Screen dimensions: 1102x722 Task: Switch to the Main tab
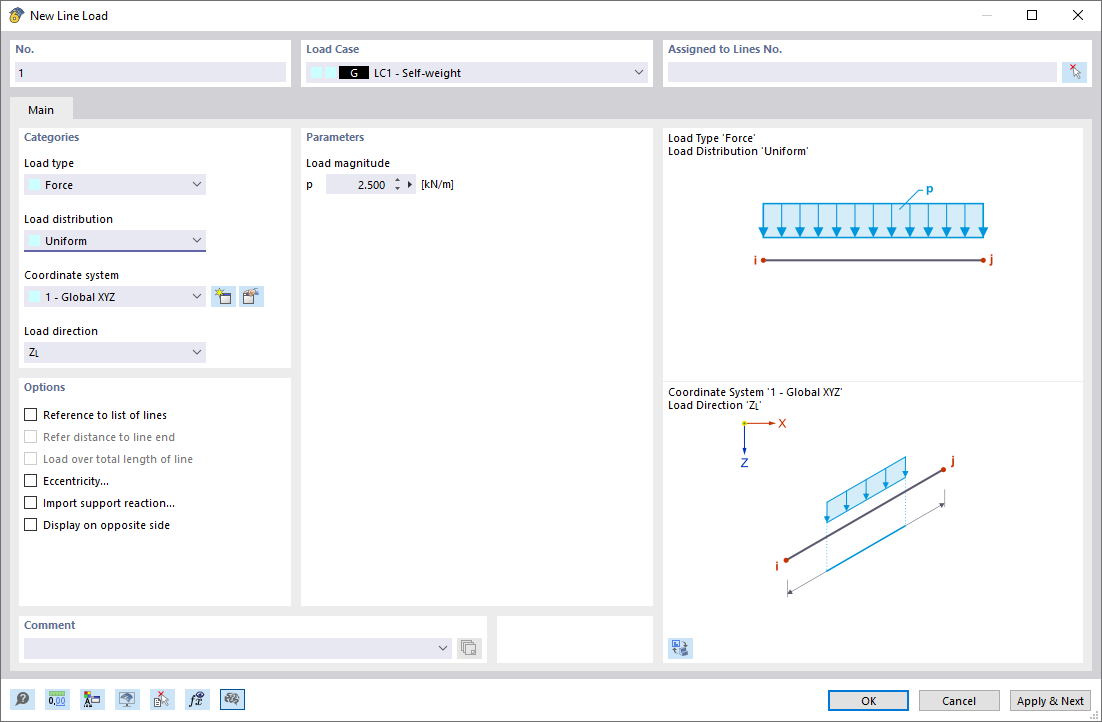41,110
